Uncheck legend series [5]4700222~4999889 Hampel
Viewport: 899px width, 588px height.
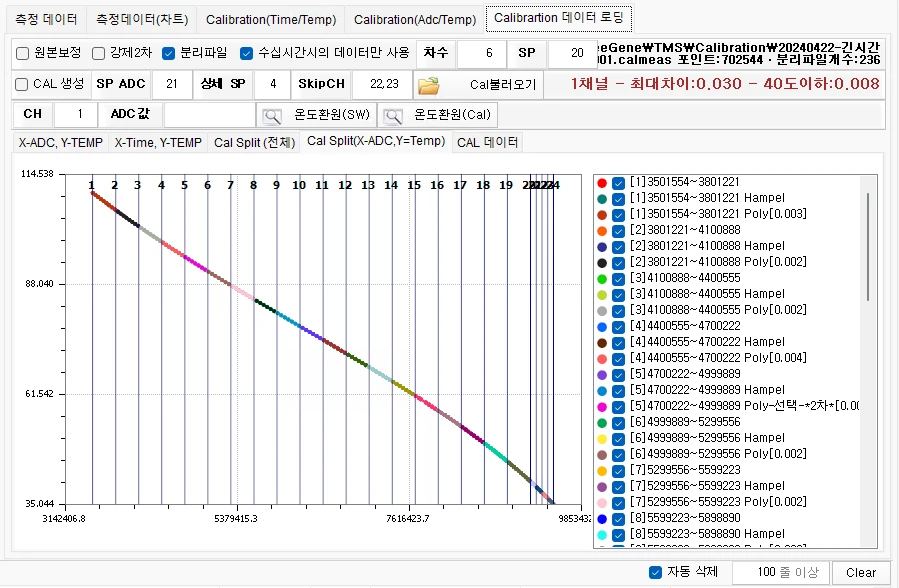click(x=618, y=391)
